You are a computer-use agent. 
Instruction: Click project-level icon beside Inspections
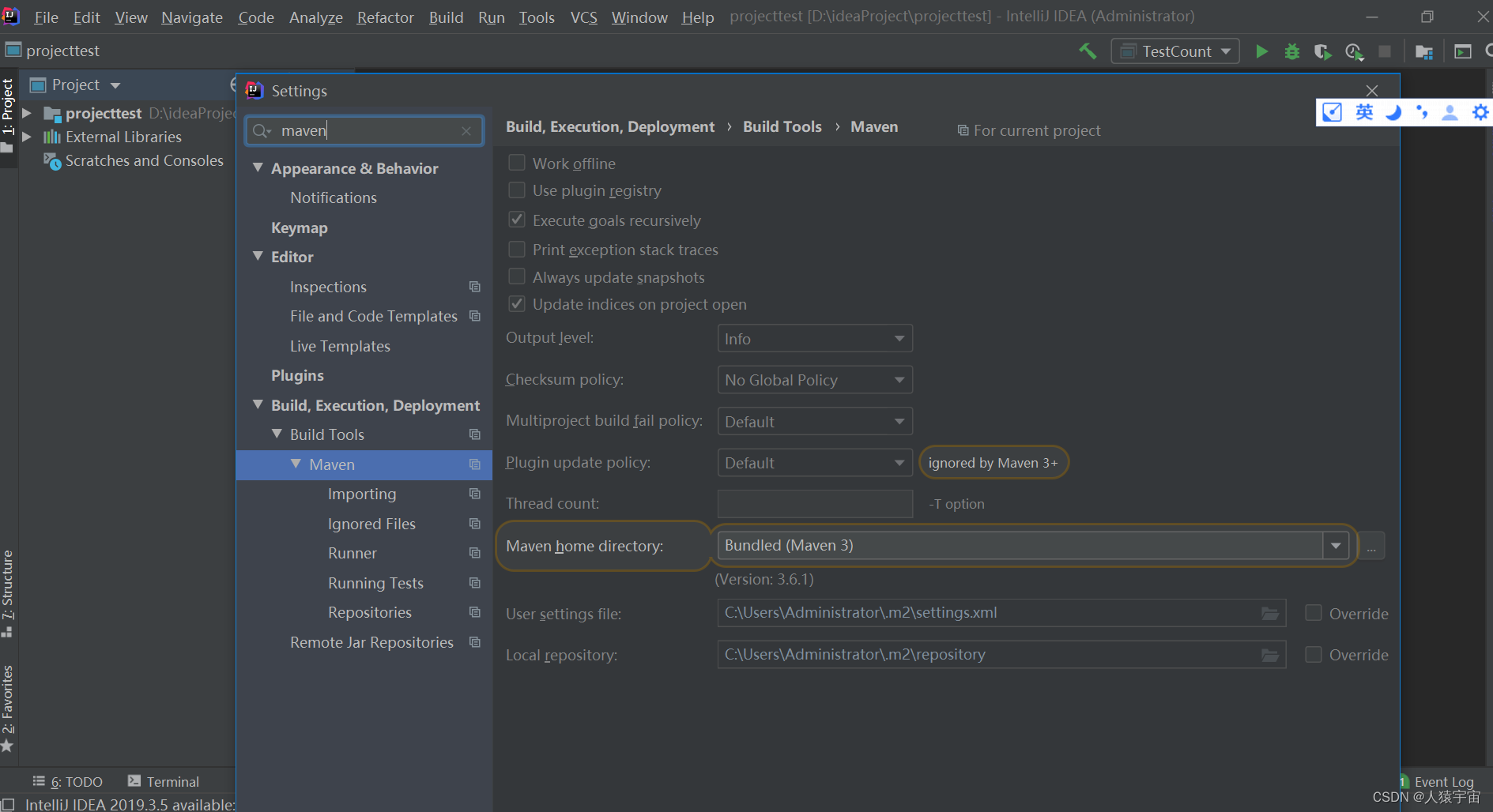tap(475, 287)
